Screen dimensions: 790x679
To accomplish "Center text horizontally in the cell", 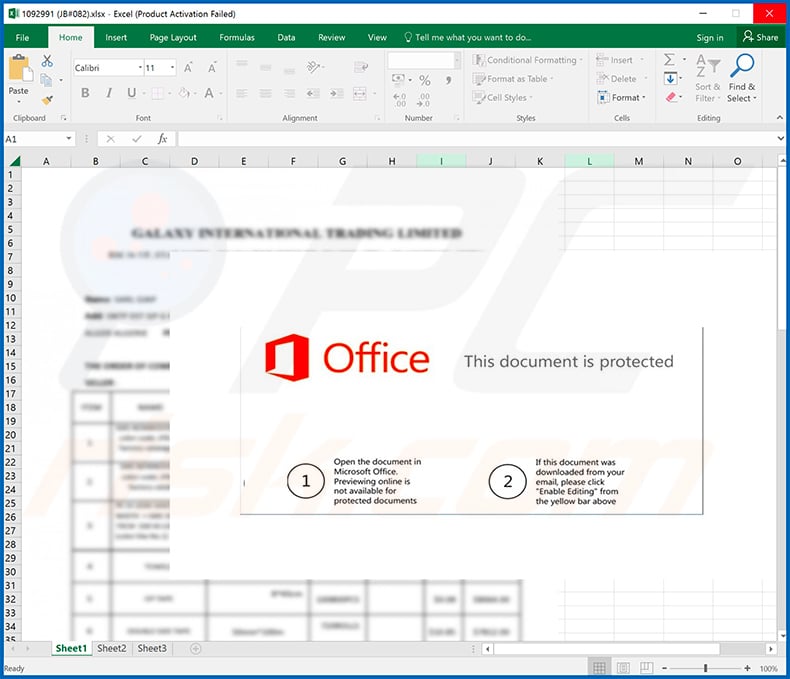I will pos(266,93).
